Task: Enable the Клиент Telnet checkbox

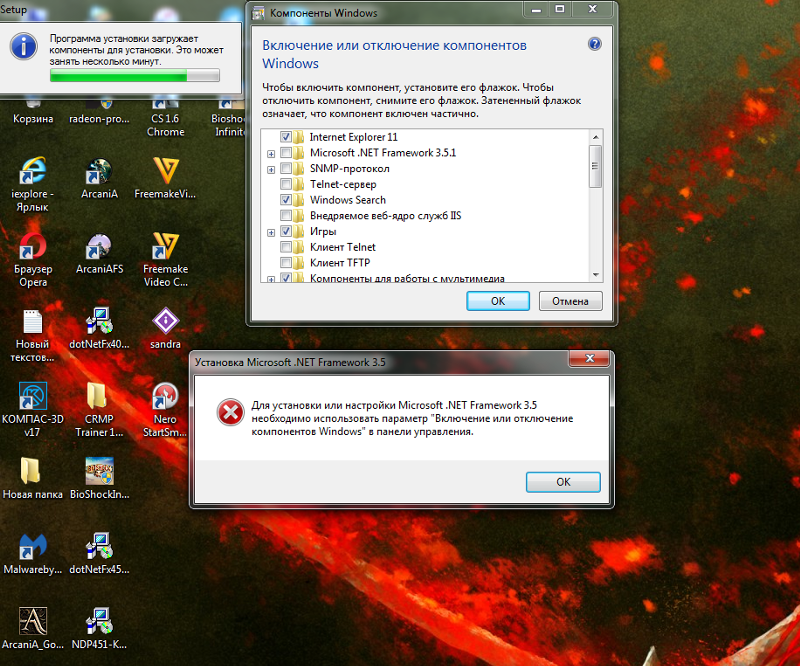Action: tap(286, 247)
